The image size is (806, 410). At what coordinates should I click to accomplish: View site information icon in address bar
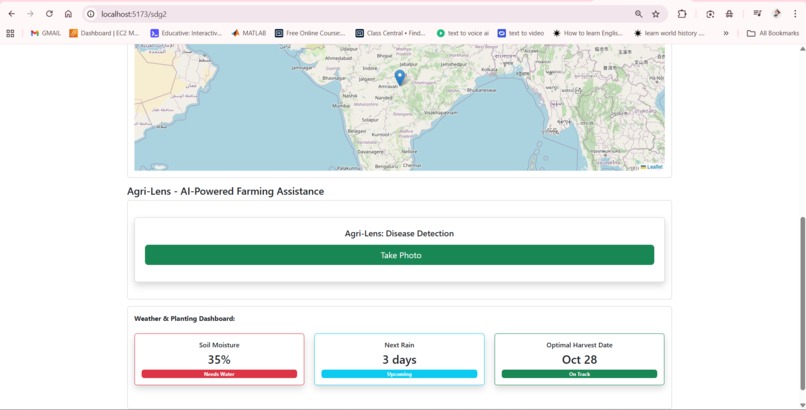pyautogui.click(x=91, y=14)
